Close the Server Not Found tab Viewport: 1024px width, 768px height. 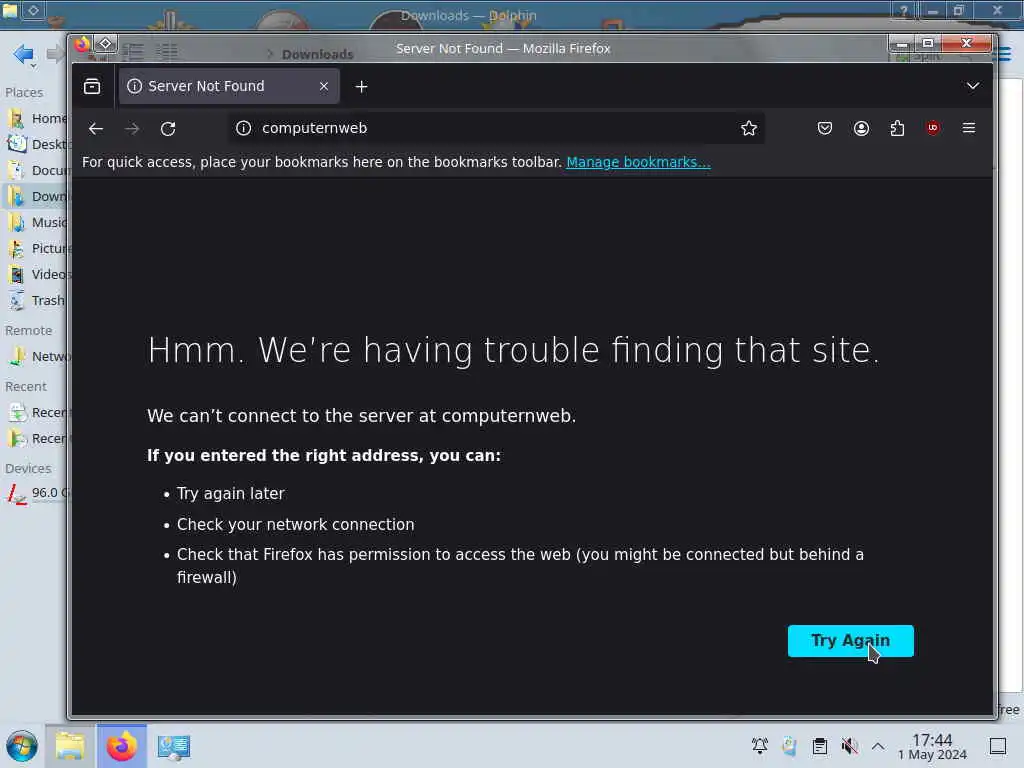324,86
